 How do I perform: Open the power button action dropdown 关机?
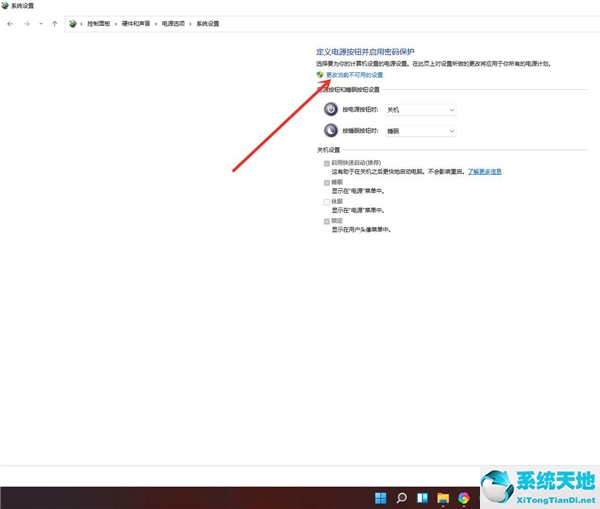[x=421, y=110]
